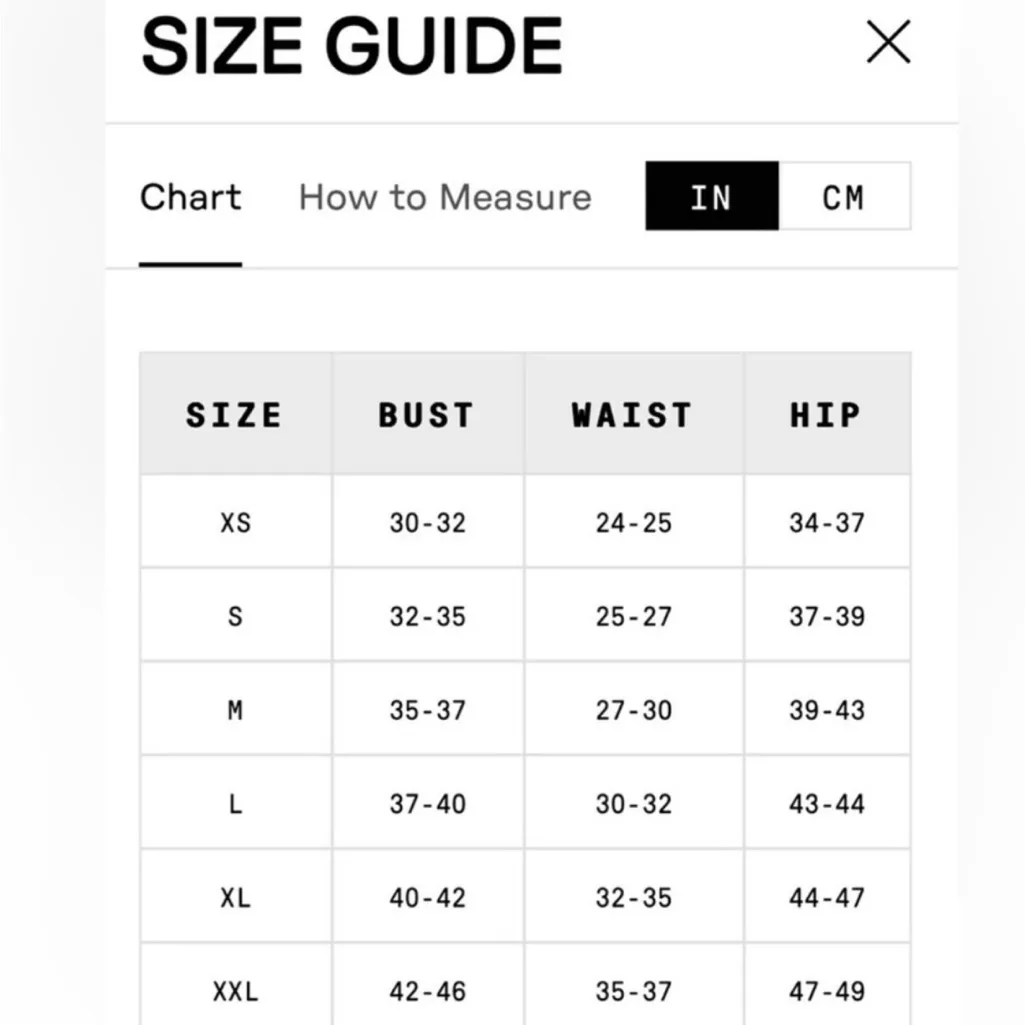1025x1025 pixels.
Task: Switch units to CM
Action: click(843, 197)
